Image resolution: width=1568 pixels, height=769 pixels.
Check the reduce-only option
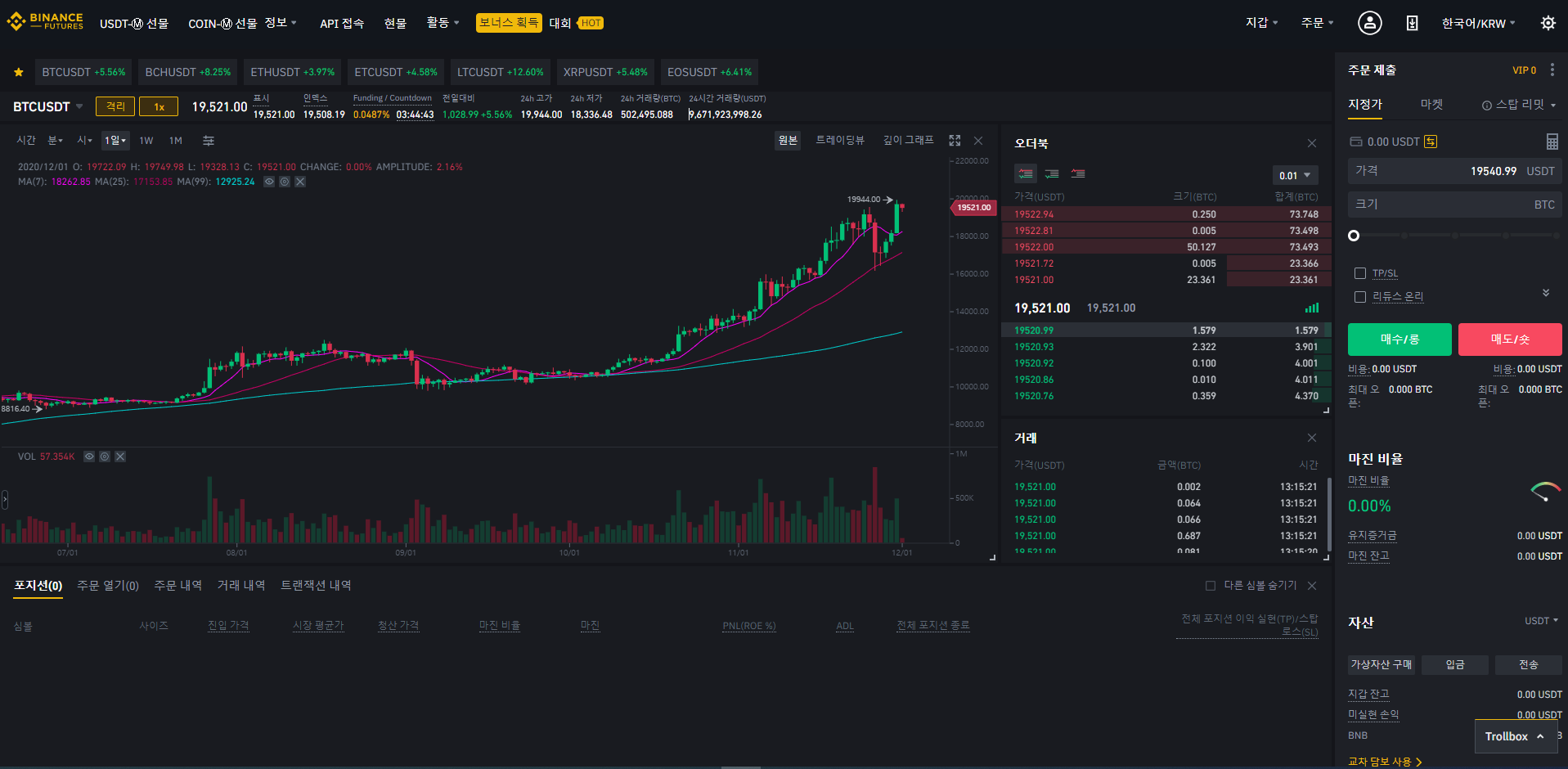pos(1360,297)
